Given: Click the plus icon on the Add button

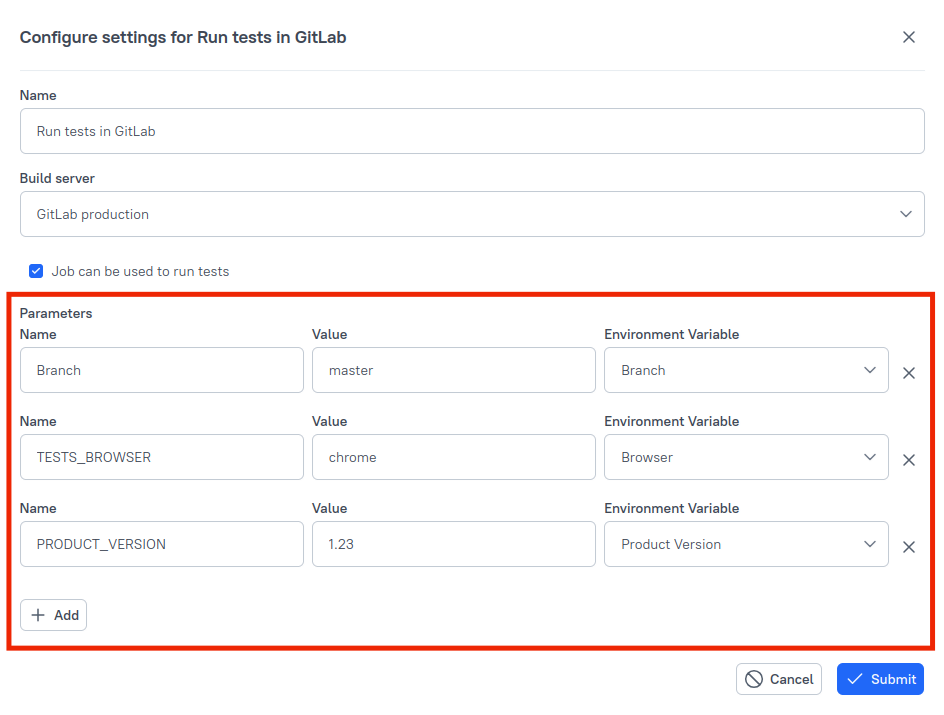Looking at the screenshot, I should (40, 615).
